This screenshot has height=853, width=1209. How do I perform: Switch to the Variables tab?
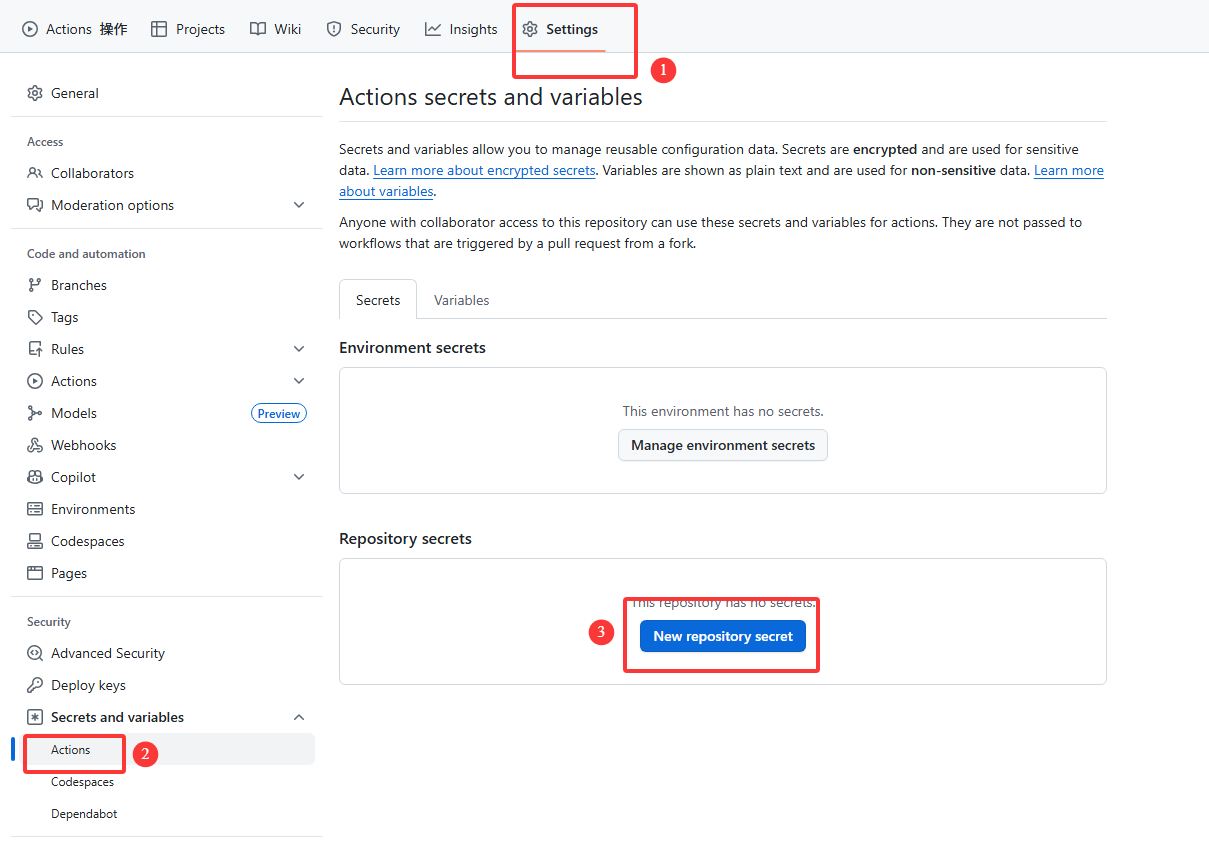coord(461,300)
